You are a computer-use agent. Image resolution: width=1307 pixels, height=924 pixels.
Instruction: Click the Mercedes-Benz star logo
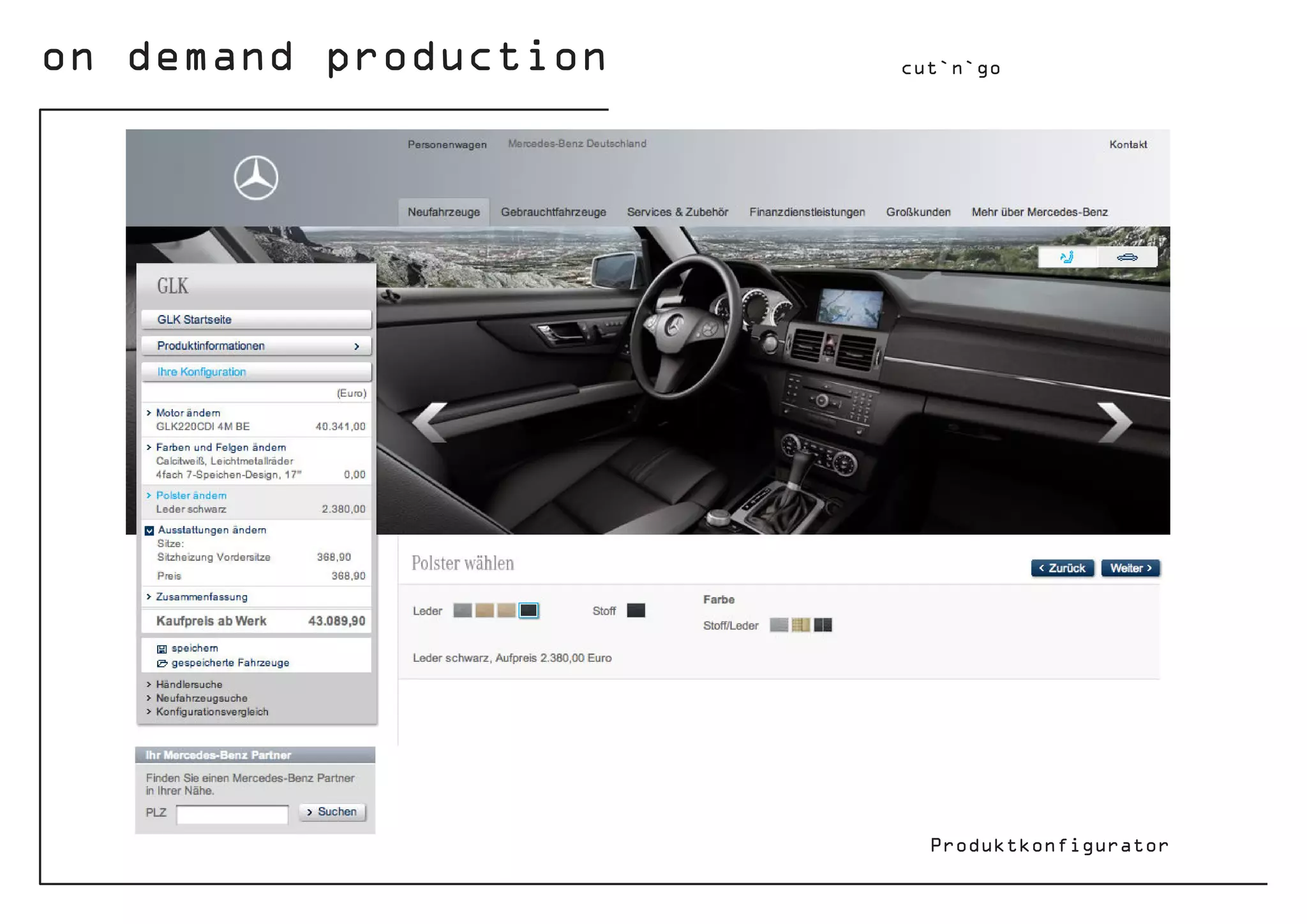(x=256, y=178)
